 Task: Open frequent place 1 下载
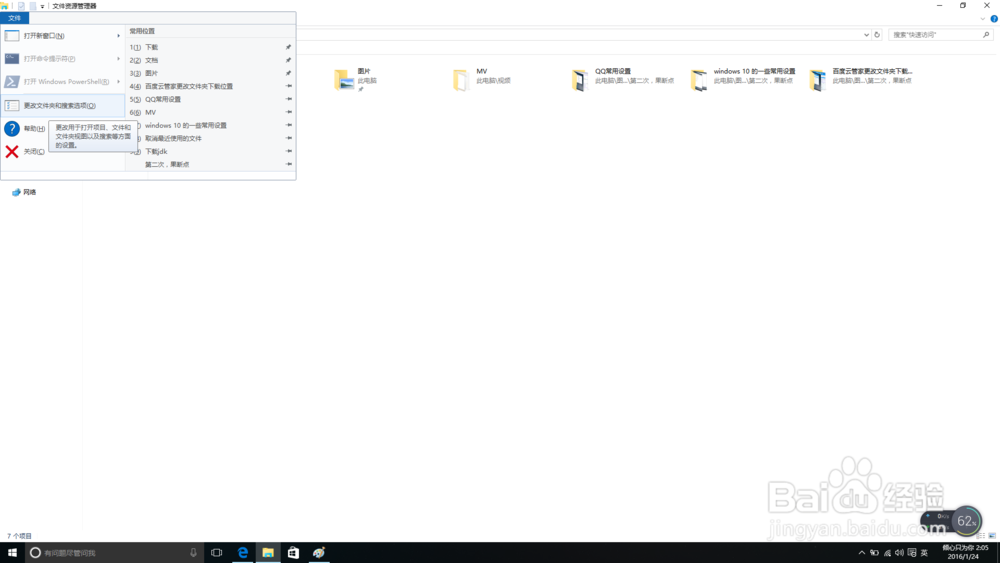(x=210, y=47)
